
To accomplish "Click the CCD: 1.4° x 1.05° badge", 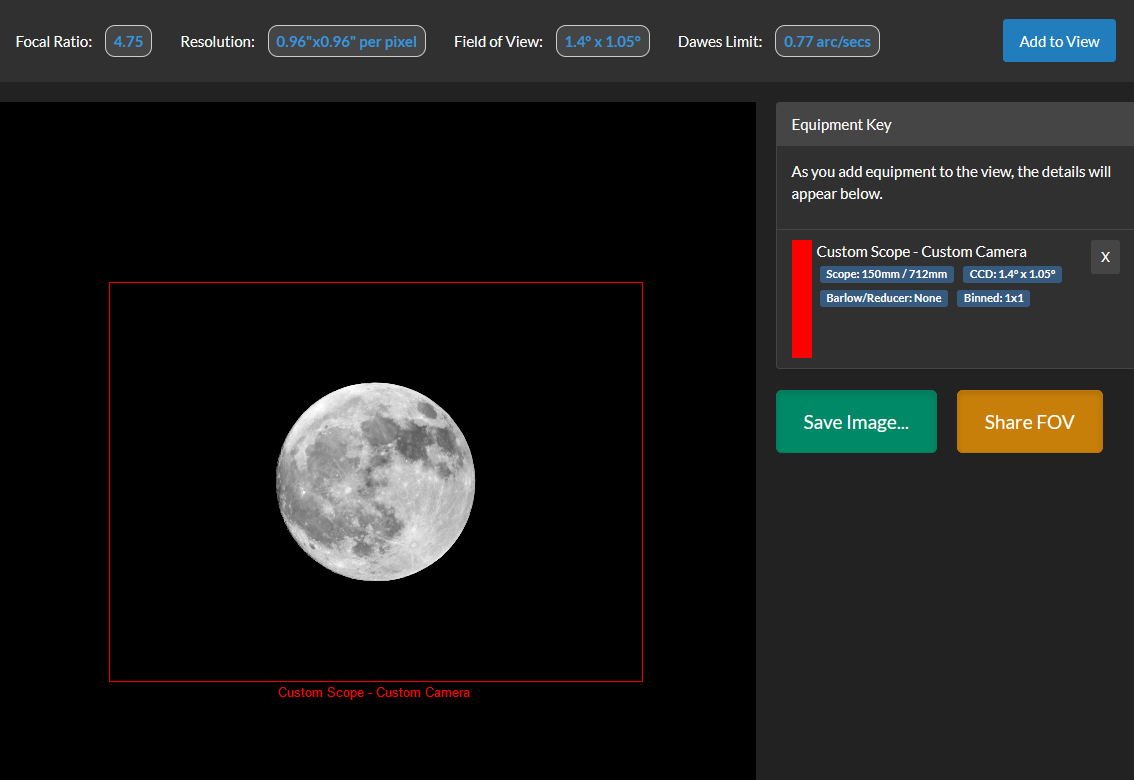I will tap(1012, 274).
